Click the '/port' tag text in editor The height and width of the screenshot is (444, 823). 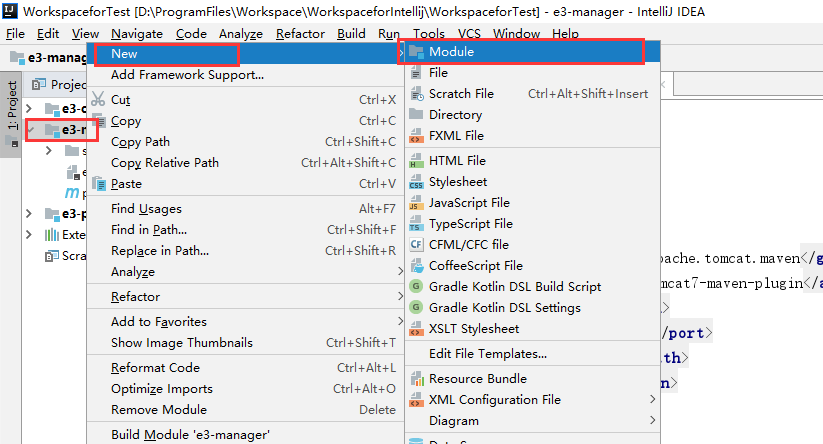[x=683, y=333]
